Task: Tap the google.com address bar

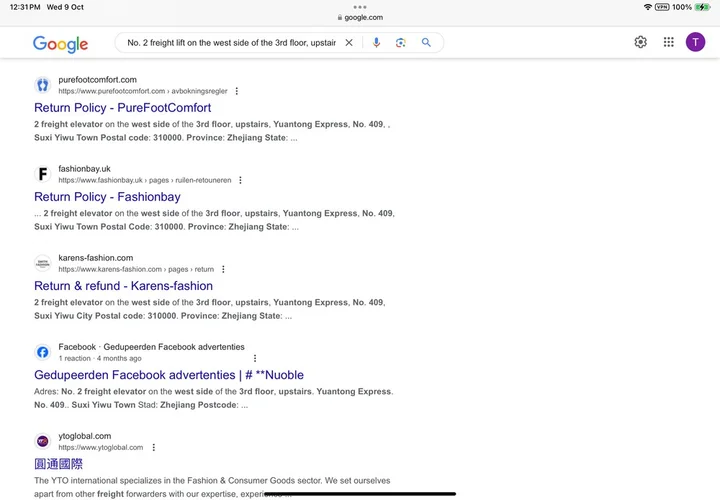Action: click(360, 17)
